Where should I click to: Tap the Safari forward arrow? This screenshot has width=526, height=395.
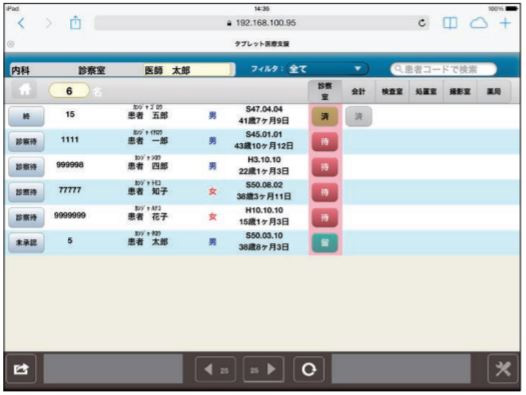pyautogui.click(x=49, y=23)
